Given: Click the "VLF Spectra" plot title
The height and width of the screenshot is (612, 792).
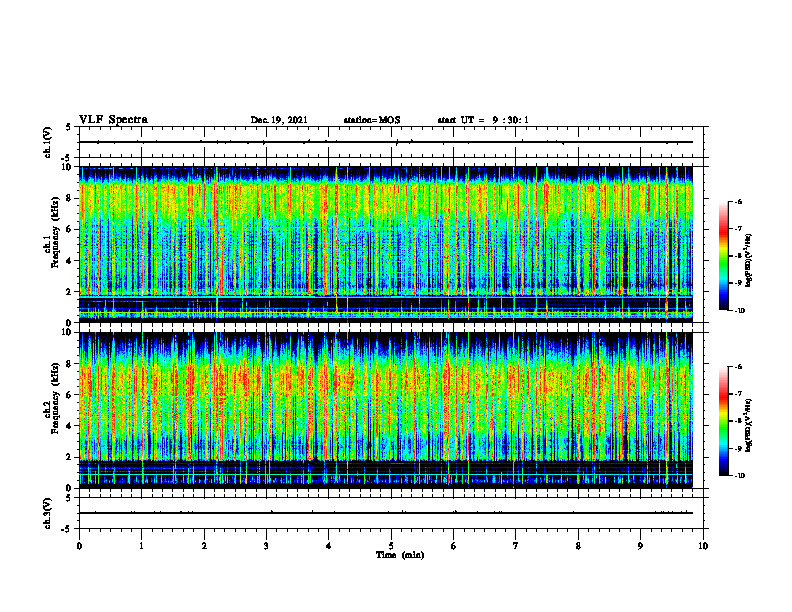Looking at the screenshot, I should tap(113, 120).
